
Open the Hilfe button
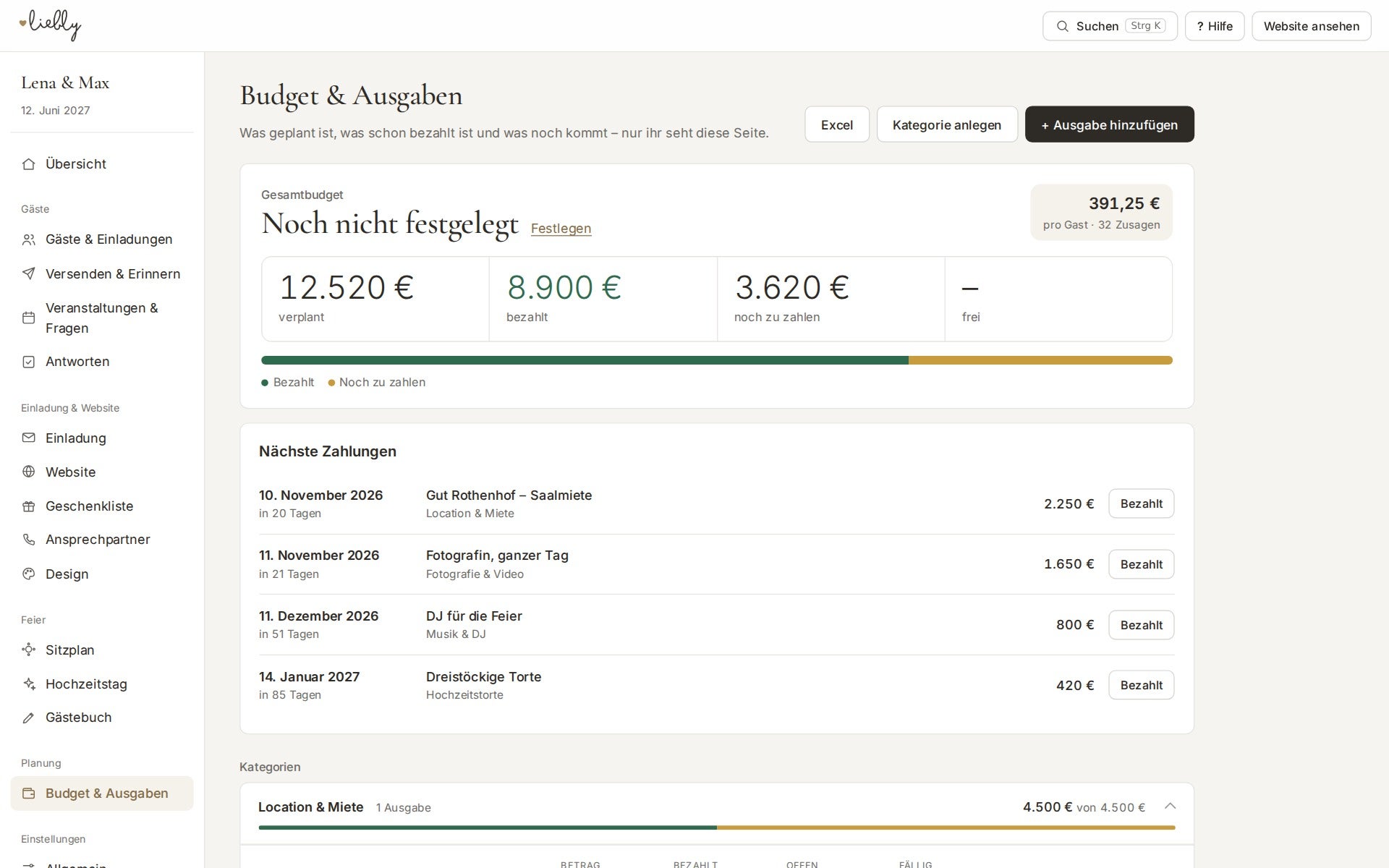(x=1215, y=26)
